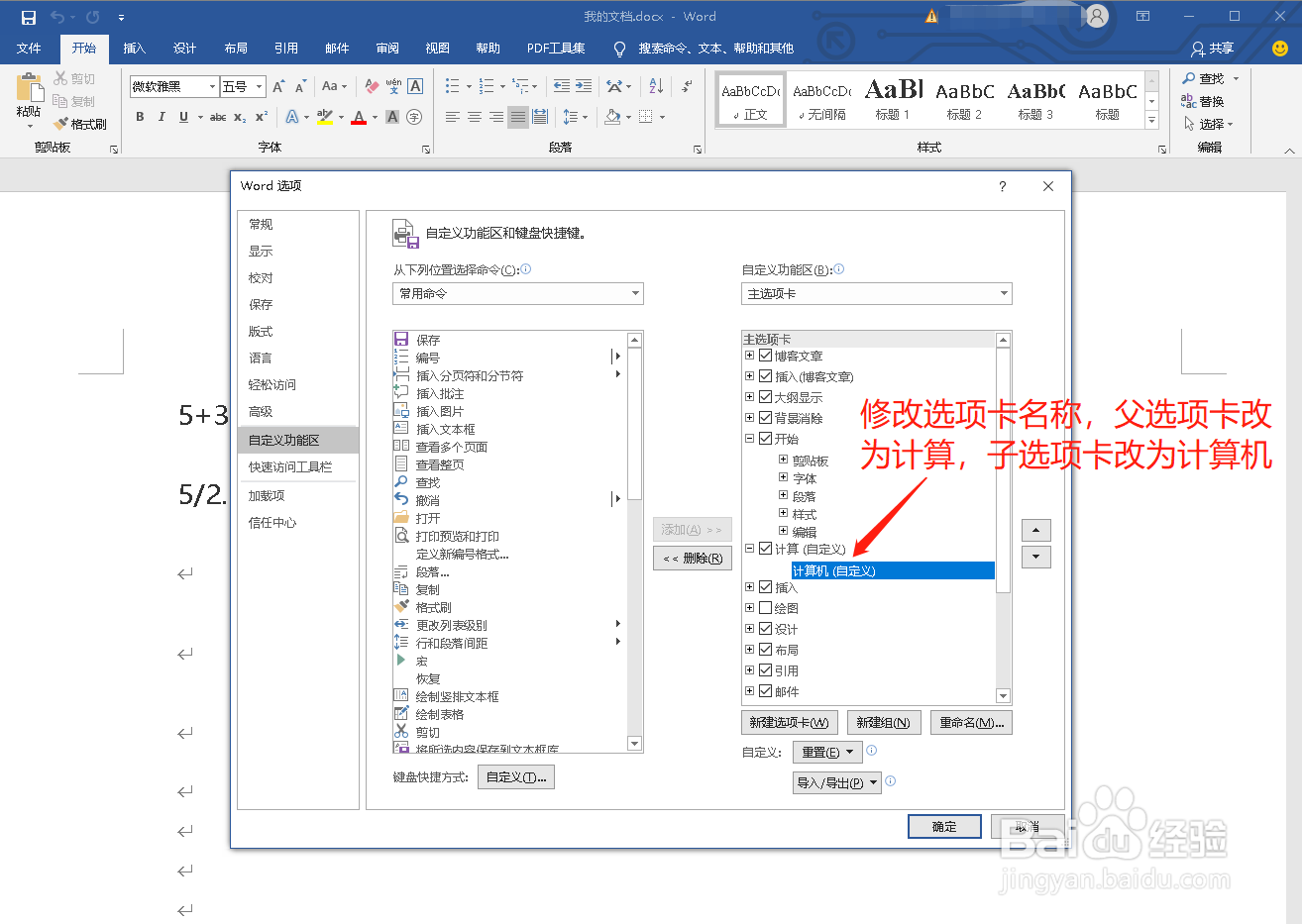The image size is (1302, 924).
Task: Click the Save icon in title bar
Action: pyautogui.click(x=28, y=17)
